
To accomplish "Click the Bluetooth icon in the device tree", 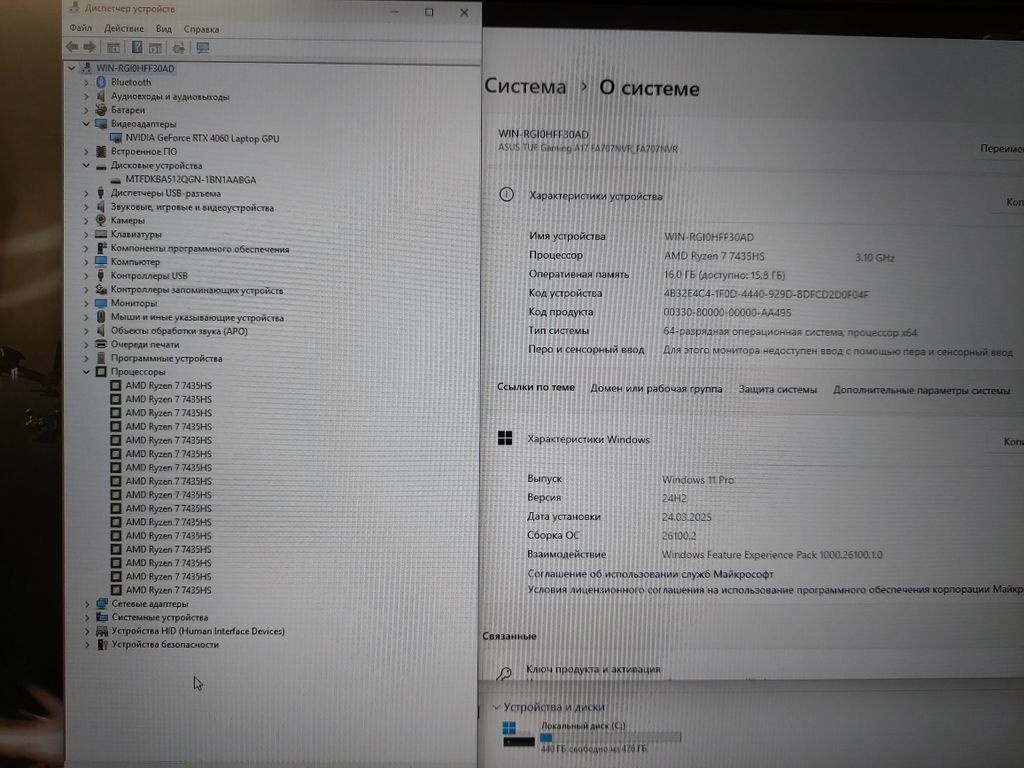I will coord(101,82).
